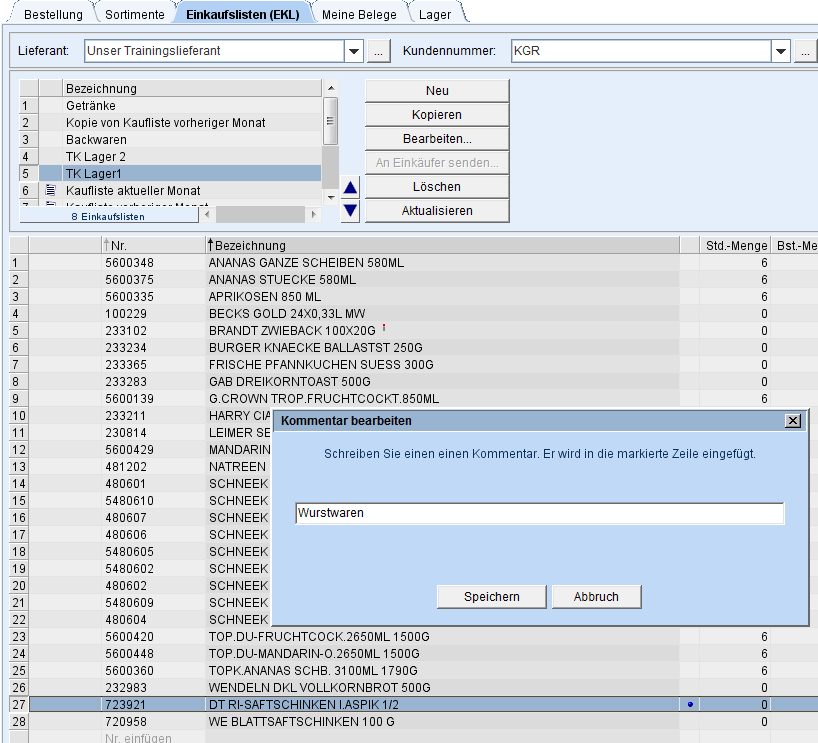Click red marker next to BRANDT ZWIEBACK
The width and height of the screenshot is (818, 743).
(x=385, y=328)
